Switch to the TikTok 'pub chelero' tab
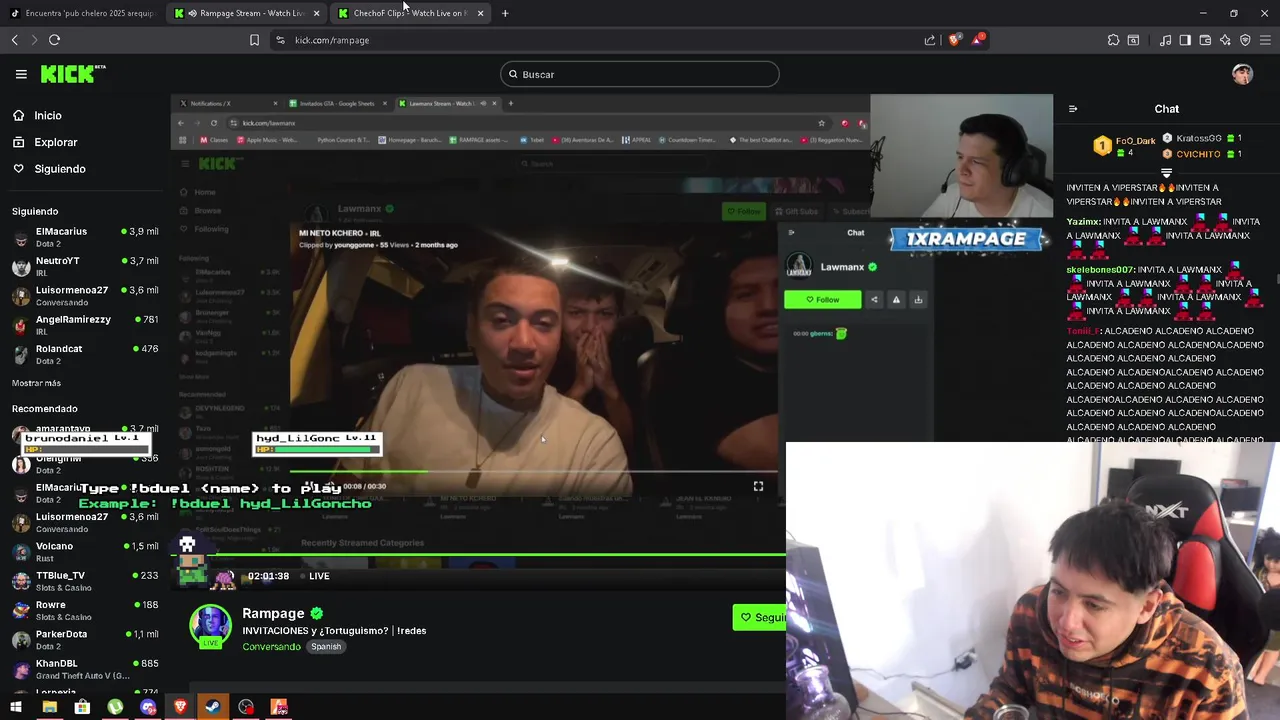 click(82, 13)
